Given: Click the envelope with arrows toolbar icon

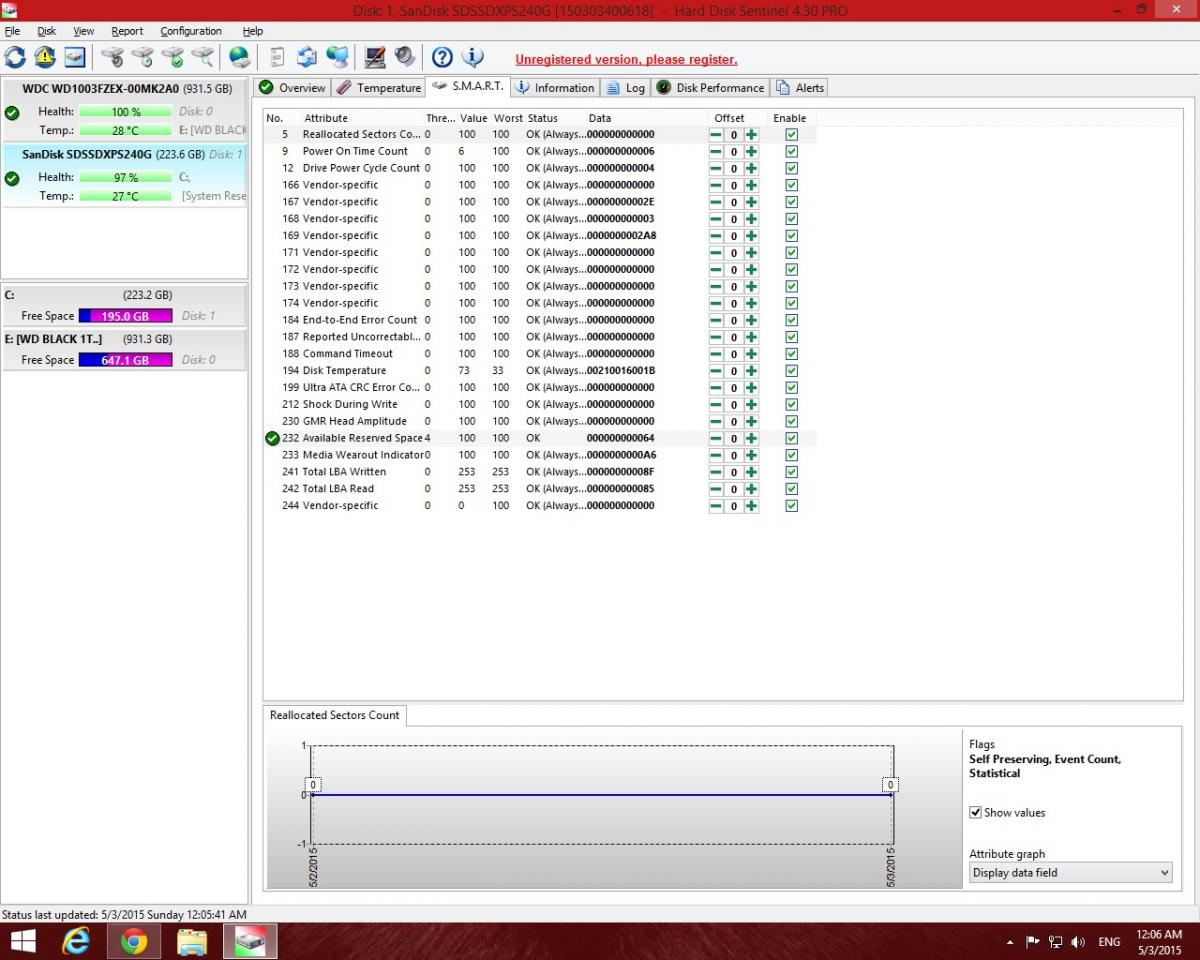Looking at the screenshot, I should (x=307, y=57).
